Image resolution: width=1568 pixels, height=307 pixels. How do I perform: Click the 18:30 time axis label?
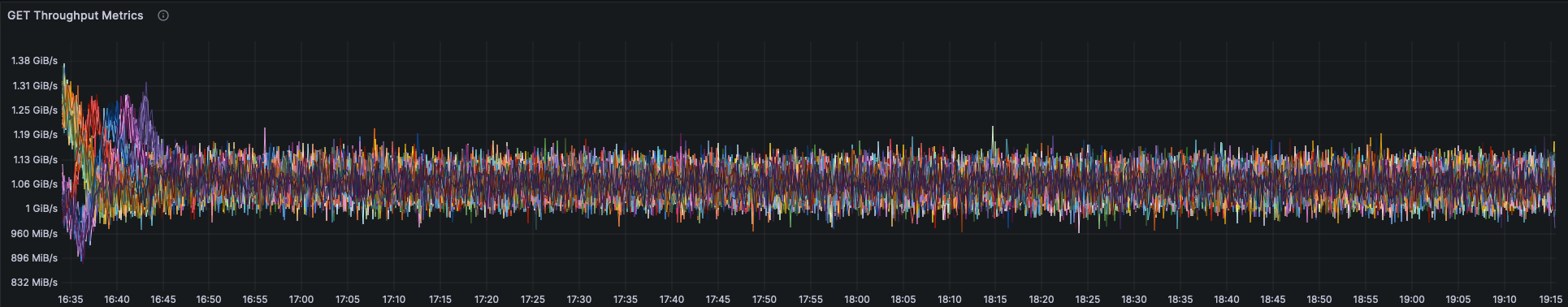tap(1134, 300)
